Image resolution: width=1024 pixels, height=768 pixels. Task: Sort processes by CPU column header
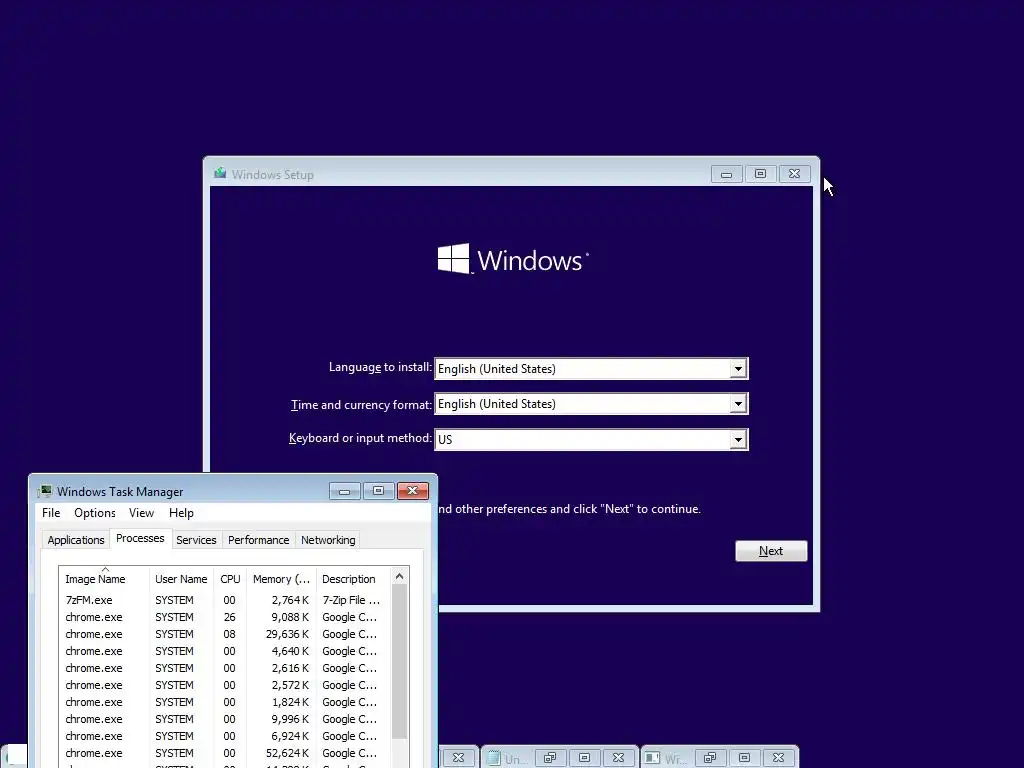click(230, 579)
